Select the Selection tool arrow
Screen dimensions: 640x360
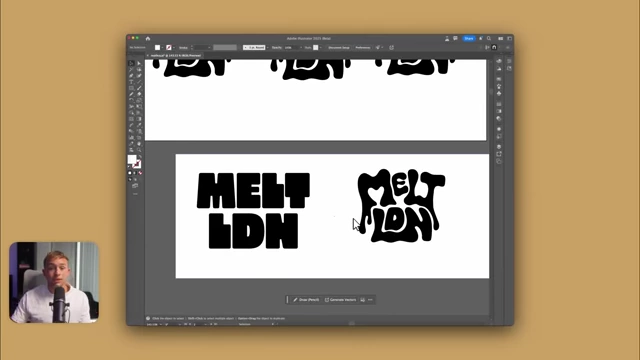click(x=131, y=63)
